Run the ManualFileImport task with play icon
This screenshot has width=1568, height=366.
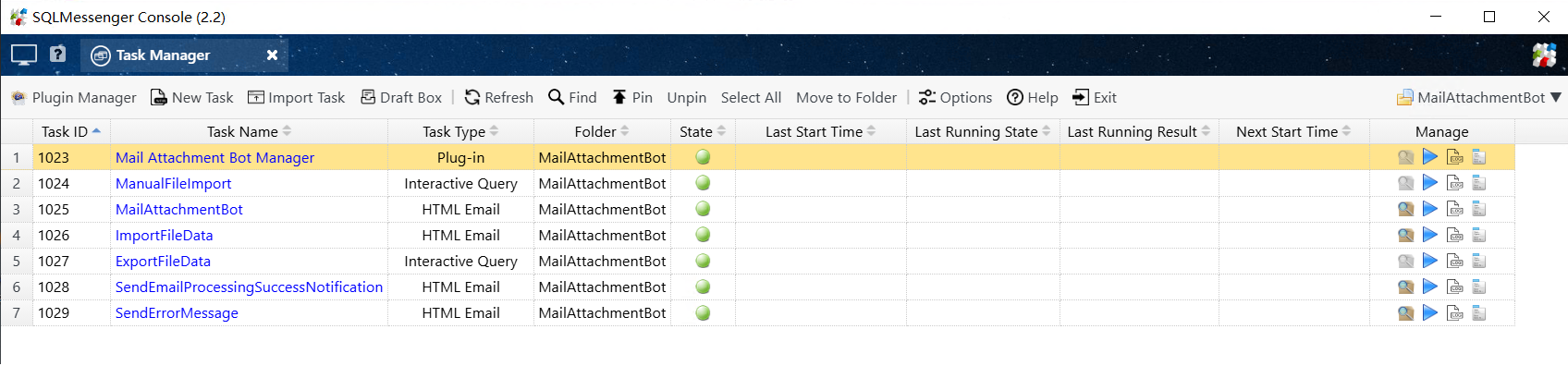coord(1430,183)
